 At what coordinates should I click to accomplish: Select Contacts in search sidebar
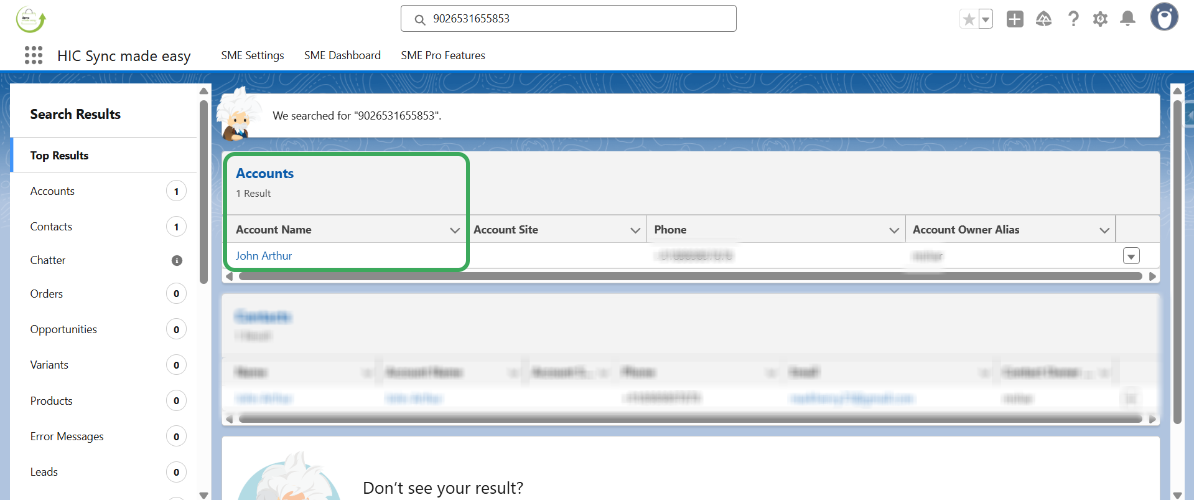[x=104, y=227]
